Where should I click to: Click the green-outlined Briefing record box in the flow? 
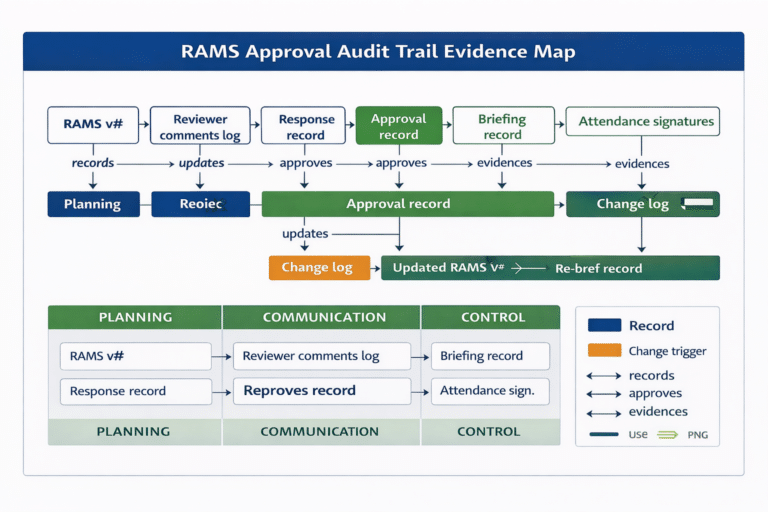(504, 125)
